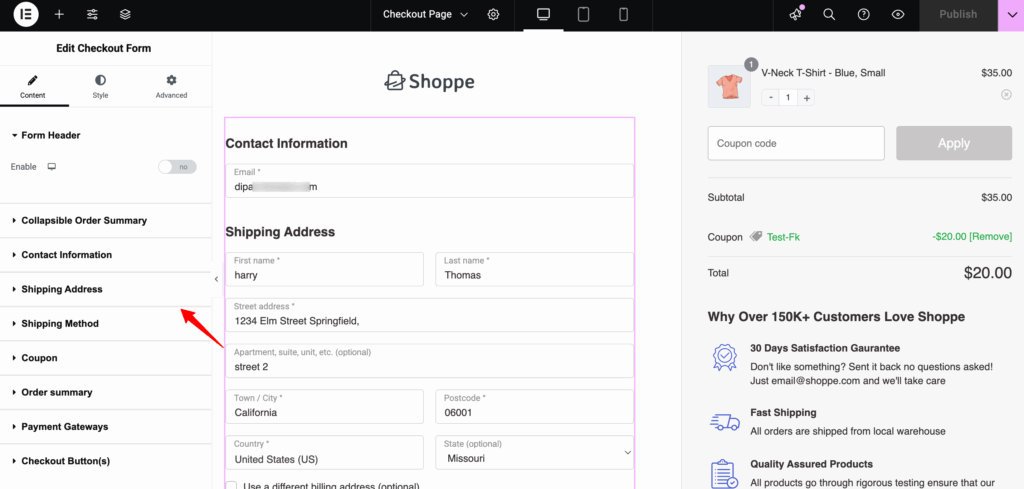Open the Structure layers icon
1024x489 pixels.
pos(125,15)
